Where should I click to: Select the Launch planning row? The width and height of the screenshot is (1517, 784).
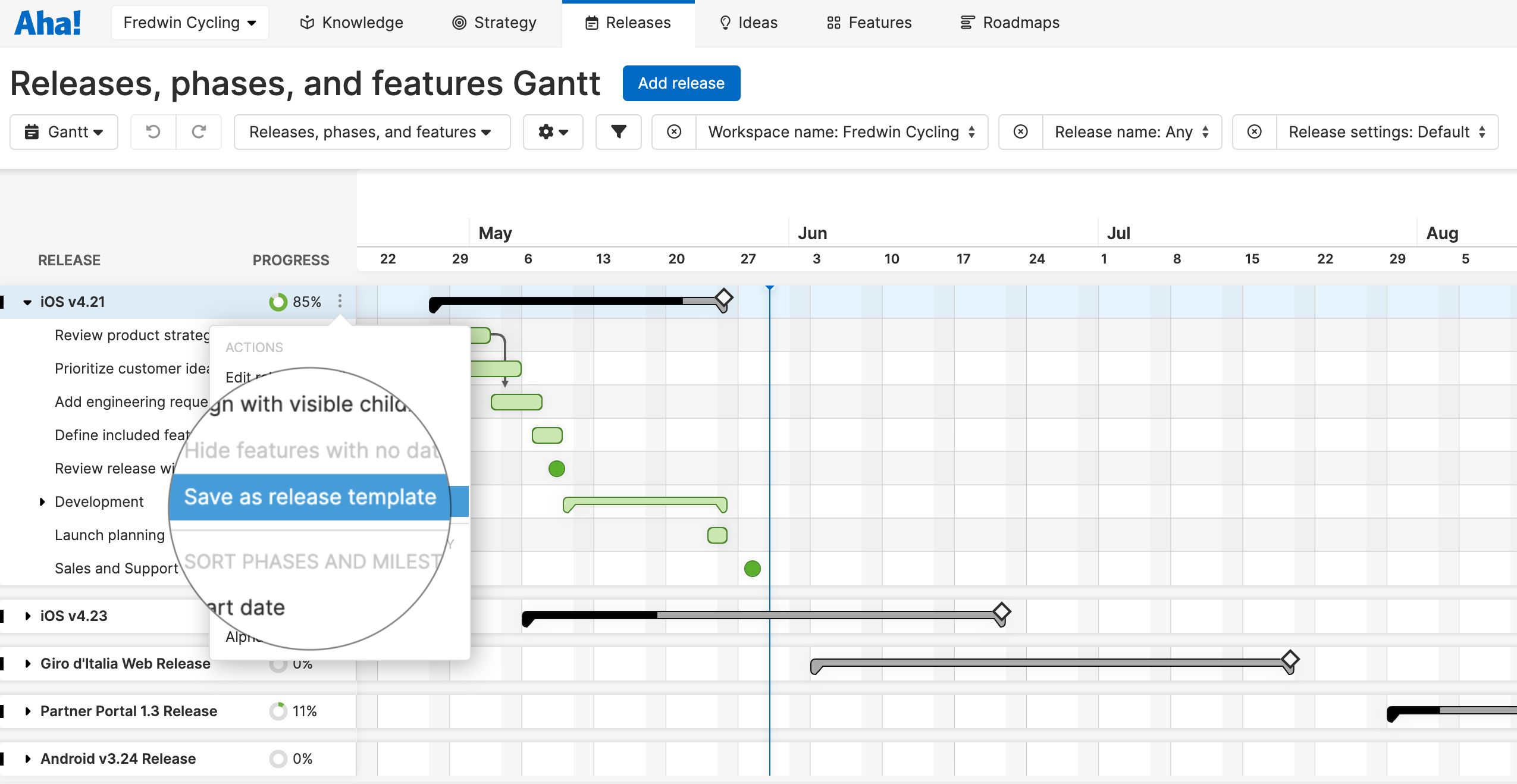click(110, 535)
